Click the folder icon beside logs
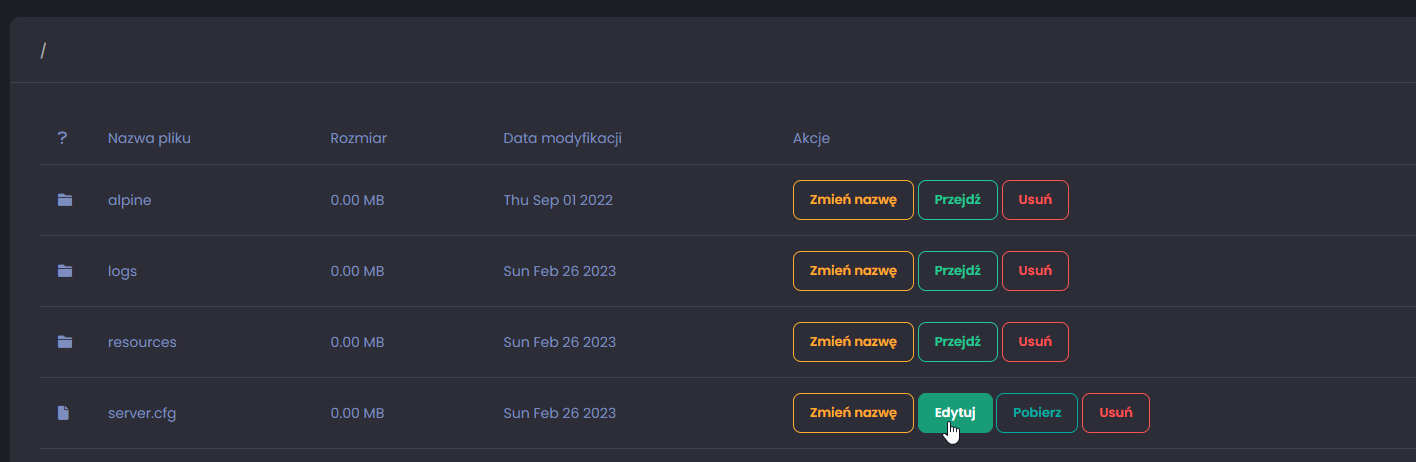 pyautogui.click(x=65, y=271)
